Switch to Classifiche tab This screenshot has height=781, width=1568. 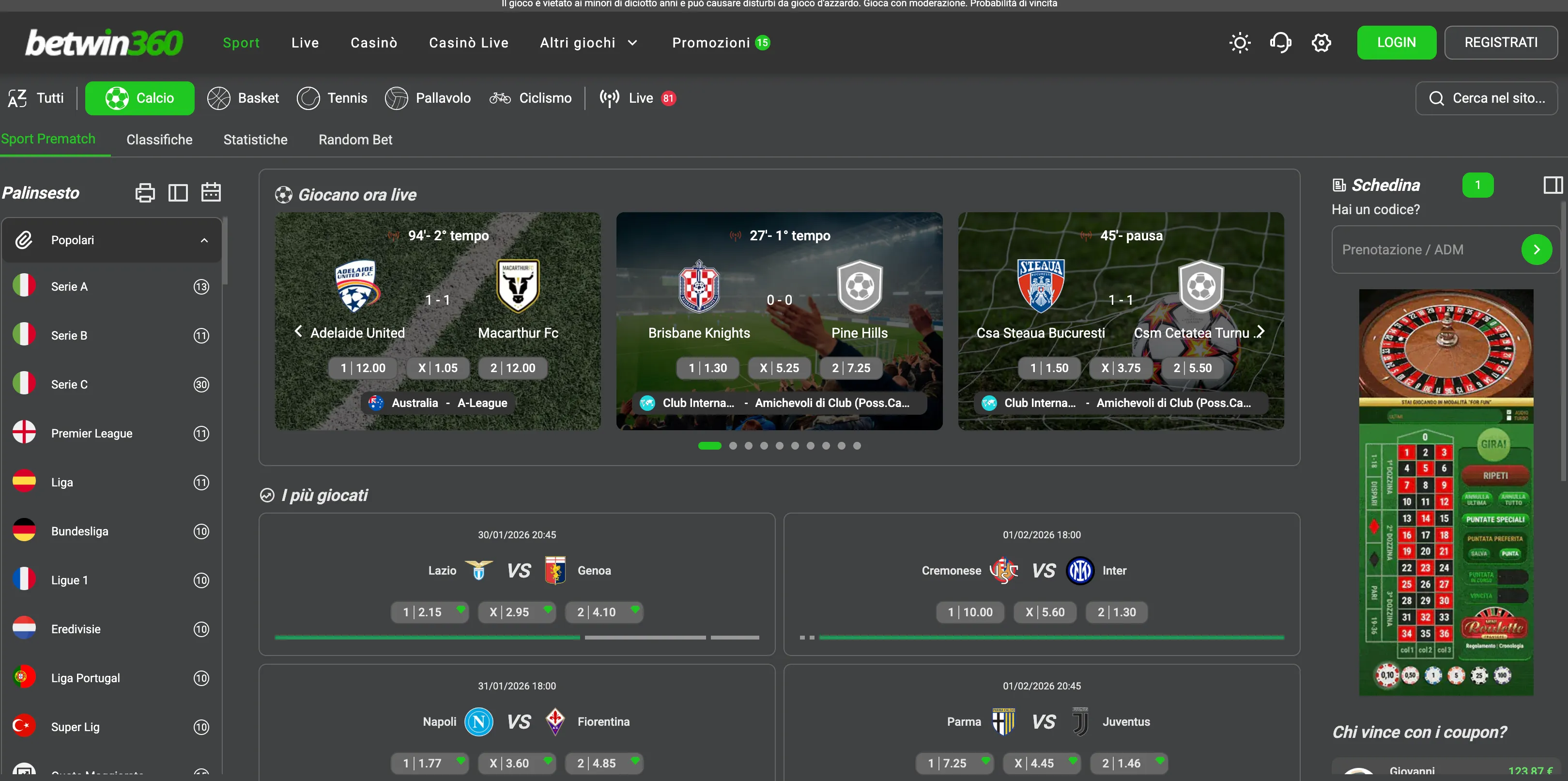pos(159,140)
